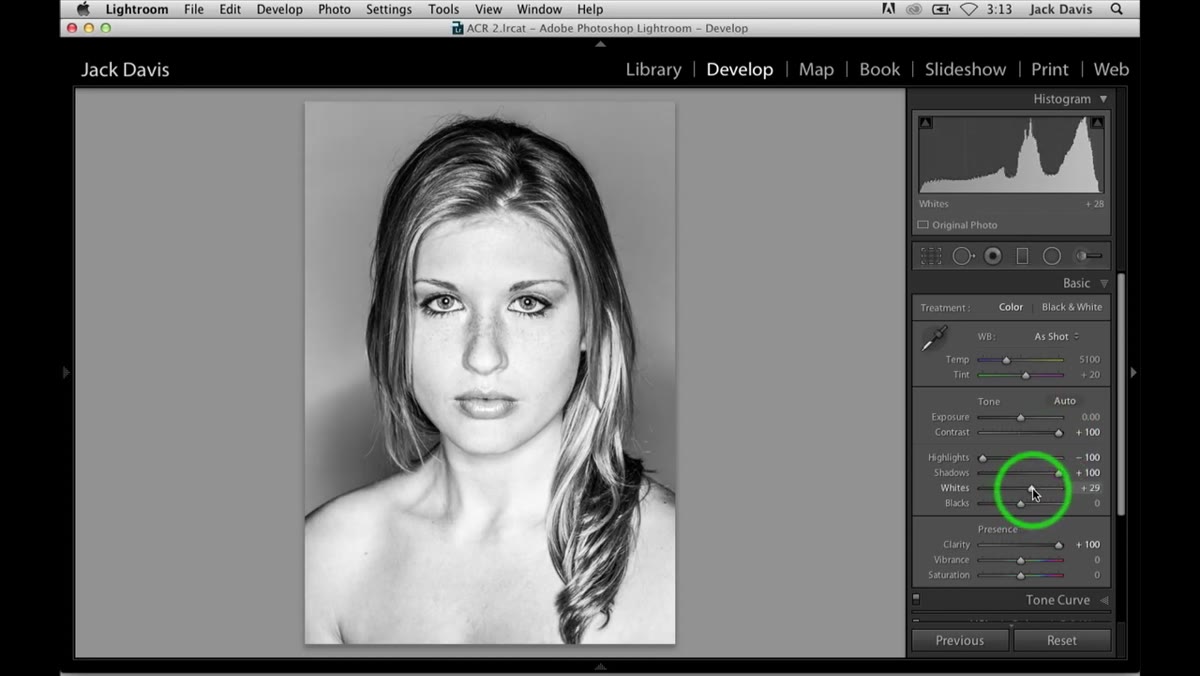Click the Clarity slider handle

point(1058,545)
